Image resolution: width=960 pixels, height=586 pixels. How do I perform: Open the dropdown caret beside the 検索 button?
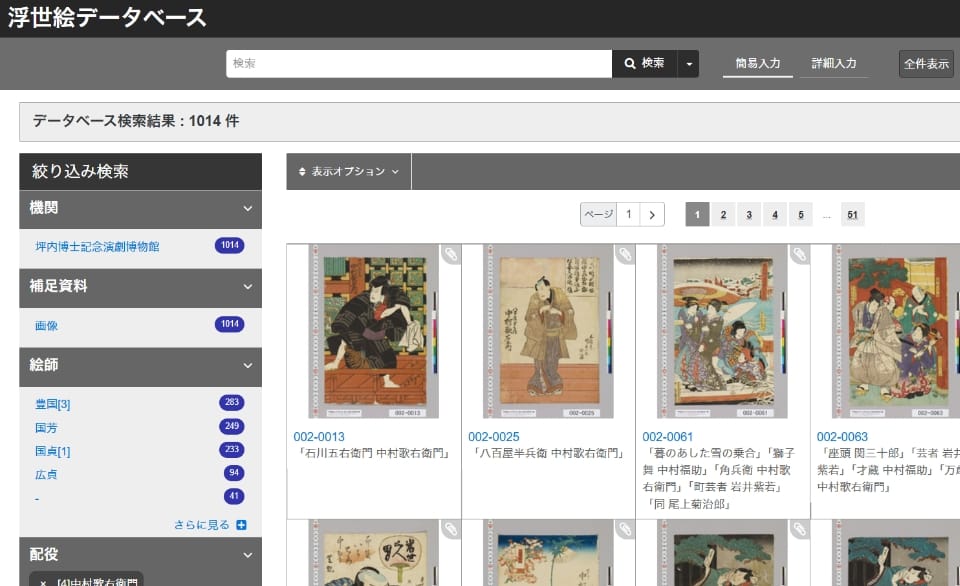pyautogui.click(x=689, y=64)
